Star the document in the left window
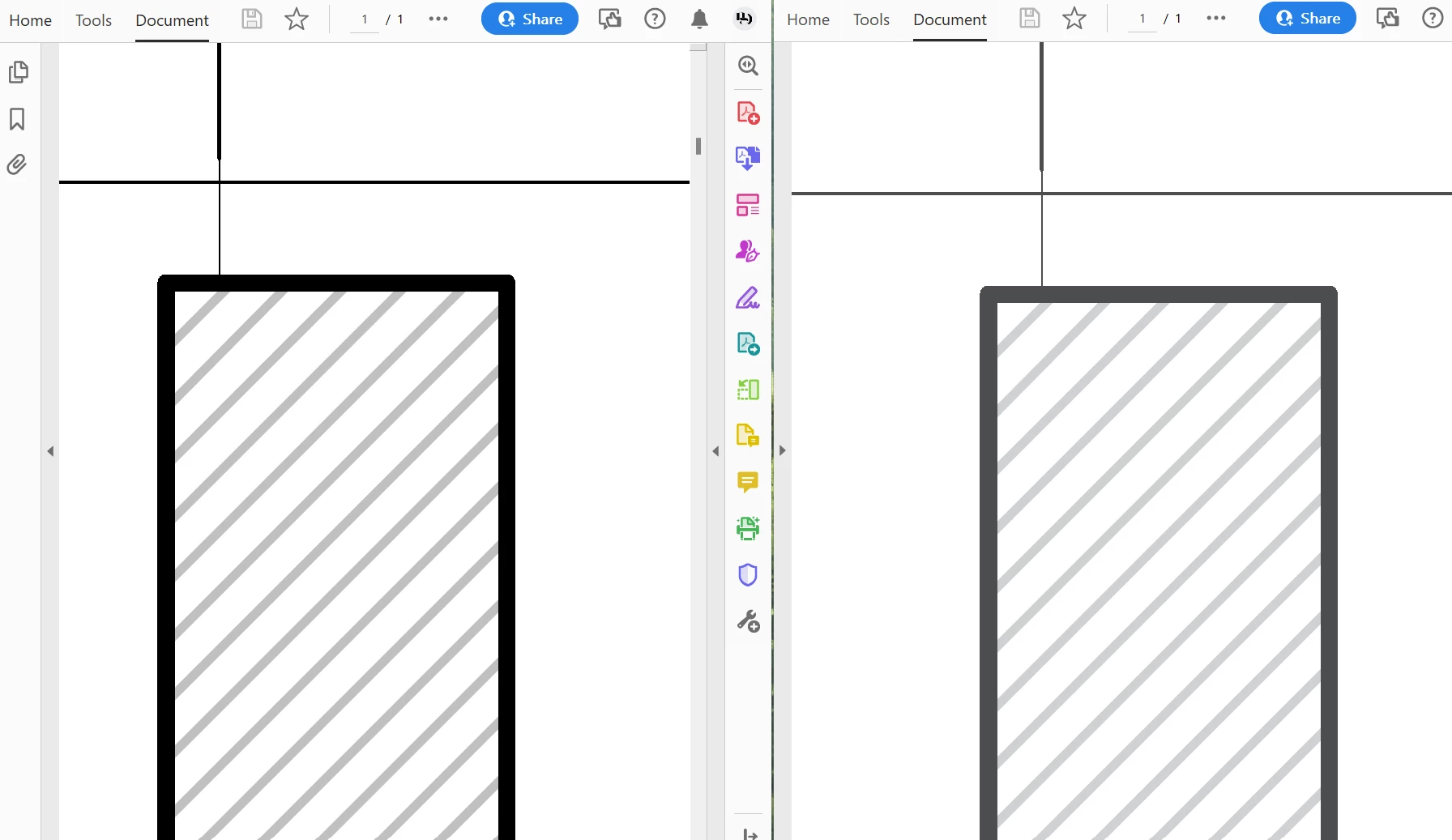Image resolution: width=1452 pixels, height=840 pixels. point(297,19)
